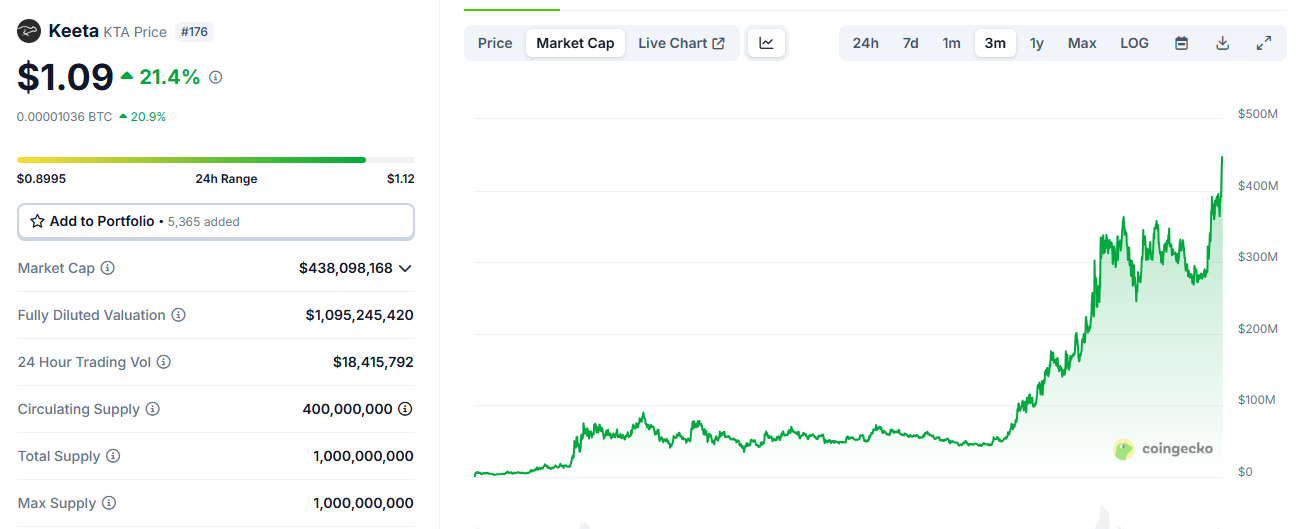Select the 1y time range

1037,43
